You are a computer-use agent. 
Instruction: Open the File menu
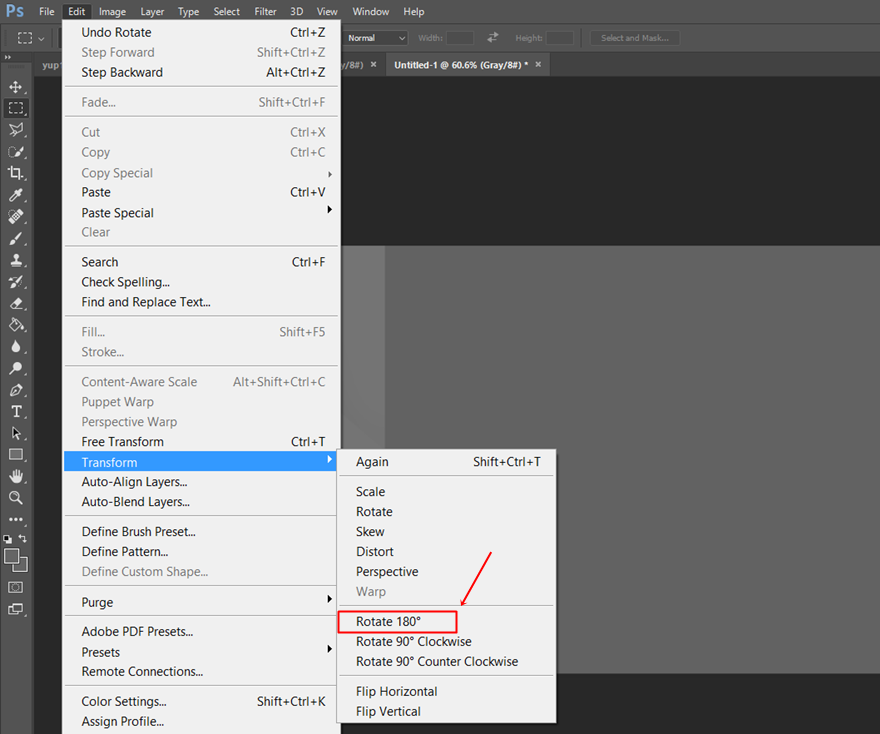(47, 11)
